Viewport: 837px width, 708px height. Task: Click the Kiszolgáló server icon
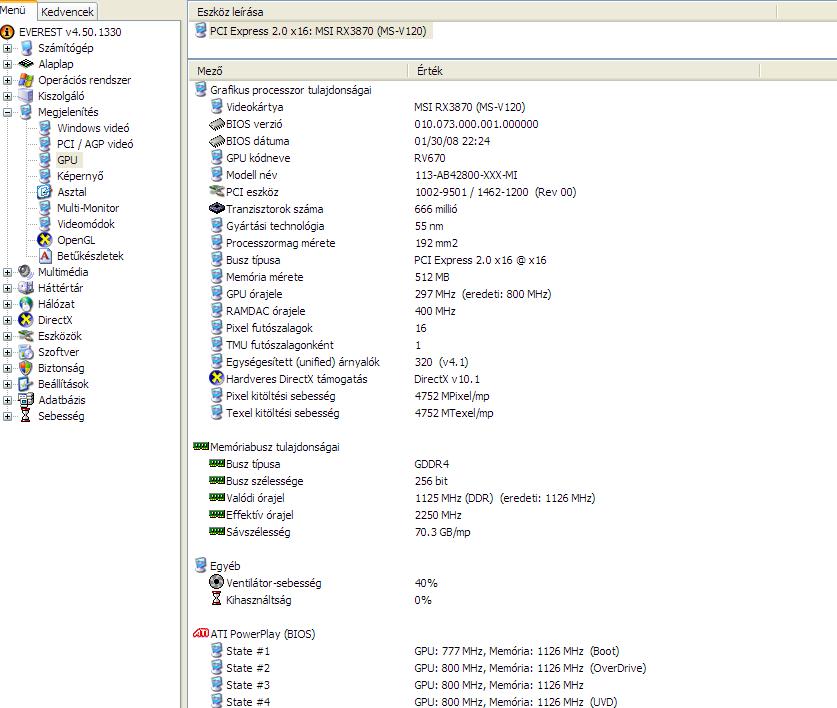[26, 96]
